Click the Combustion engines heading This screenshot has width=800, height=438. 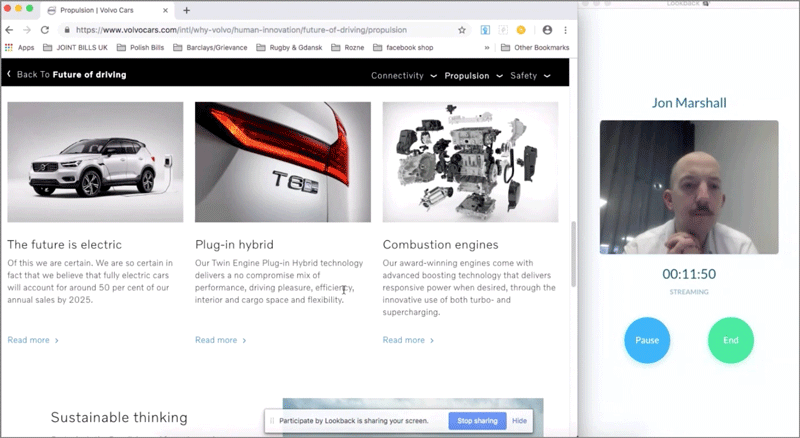tap(440, 245)
